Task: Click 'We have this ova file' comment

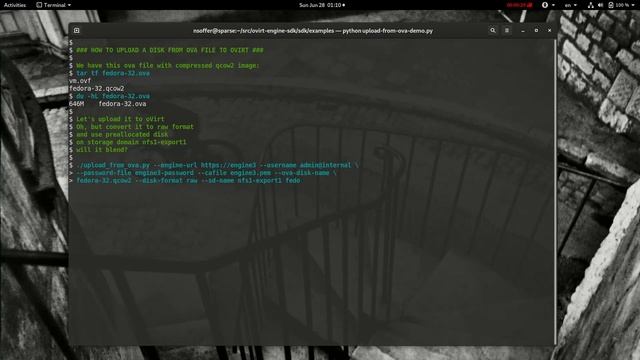Action: [x=168, y=65]
